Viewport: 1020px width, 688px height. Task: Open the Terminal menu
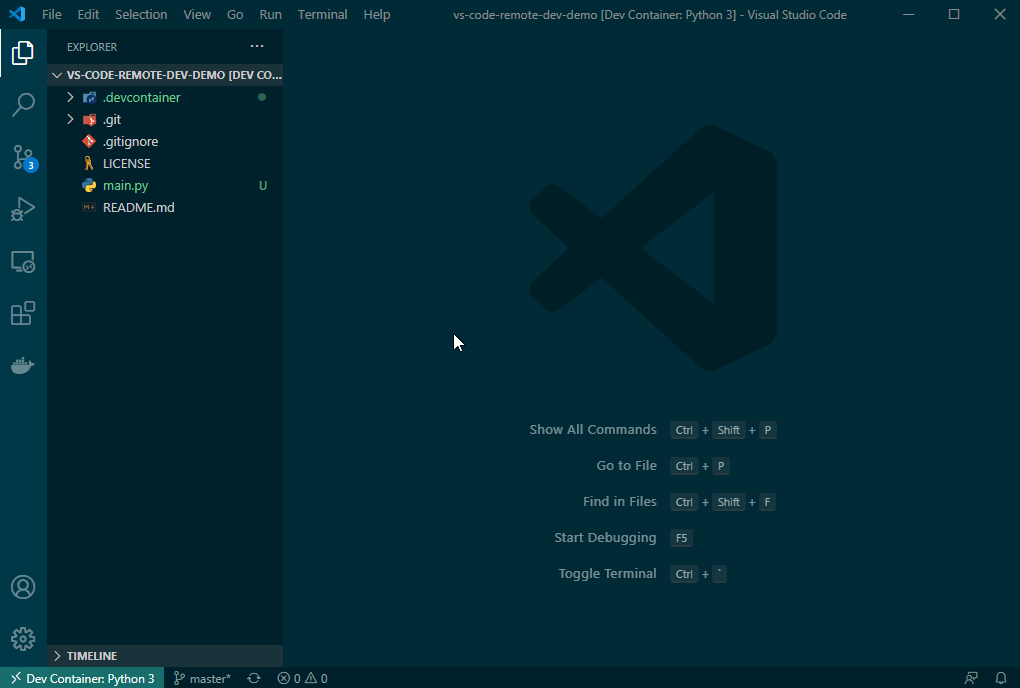(322, 14)
